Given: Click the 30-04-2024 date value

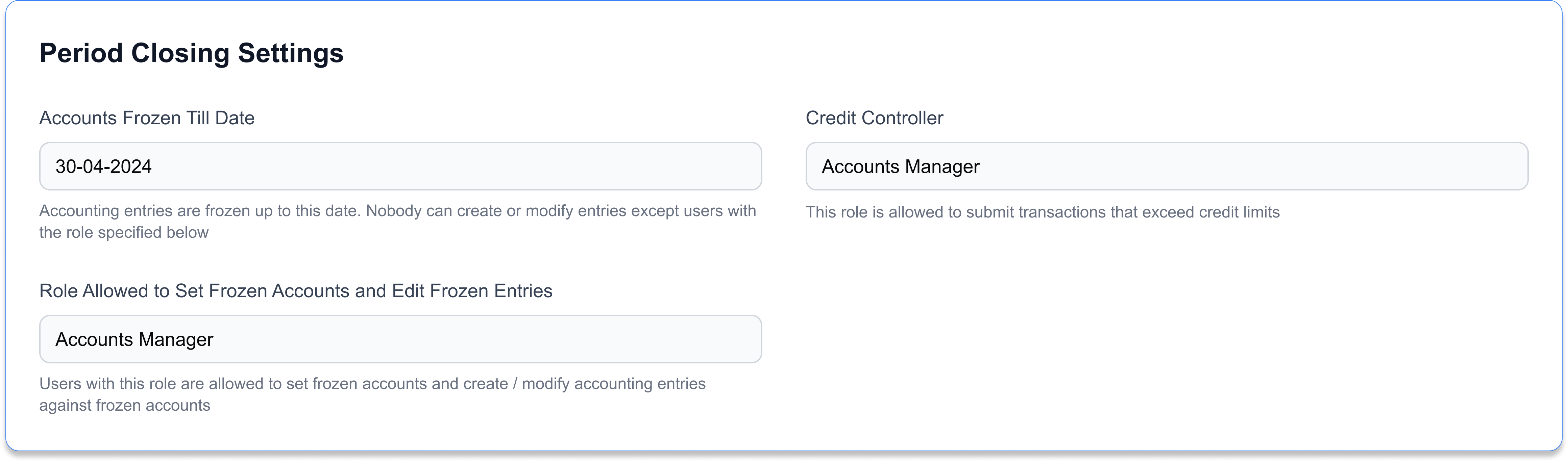Looking at the screenshot, I should tap(103, 167).
